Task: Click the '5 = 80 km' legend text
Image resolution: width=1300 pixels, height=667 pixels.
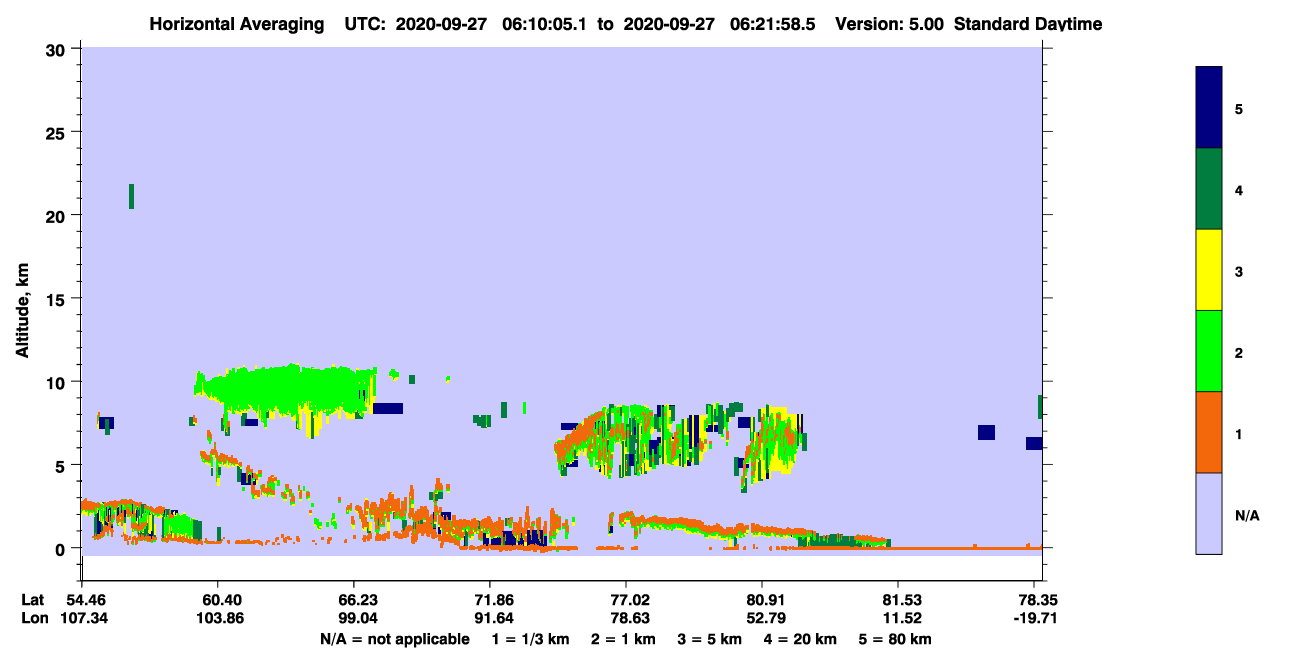Action: pos(893,639)
